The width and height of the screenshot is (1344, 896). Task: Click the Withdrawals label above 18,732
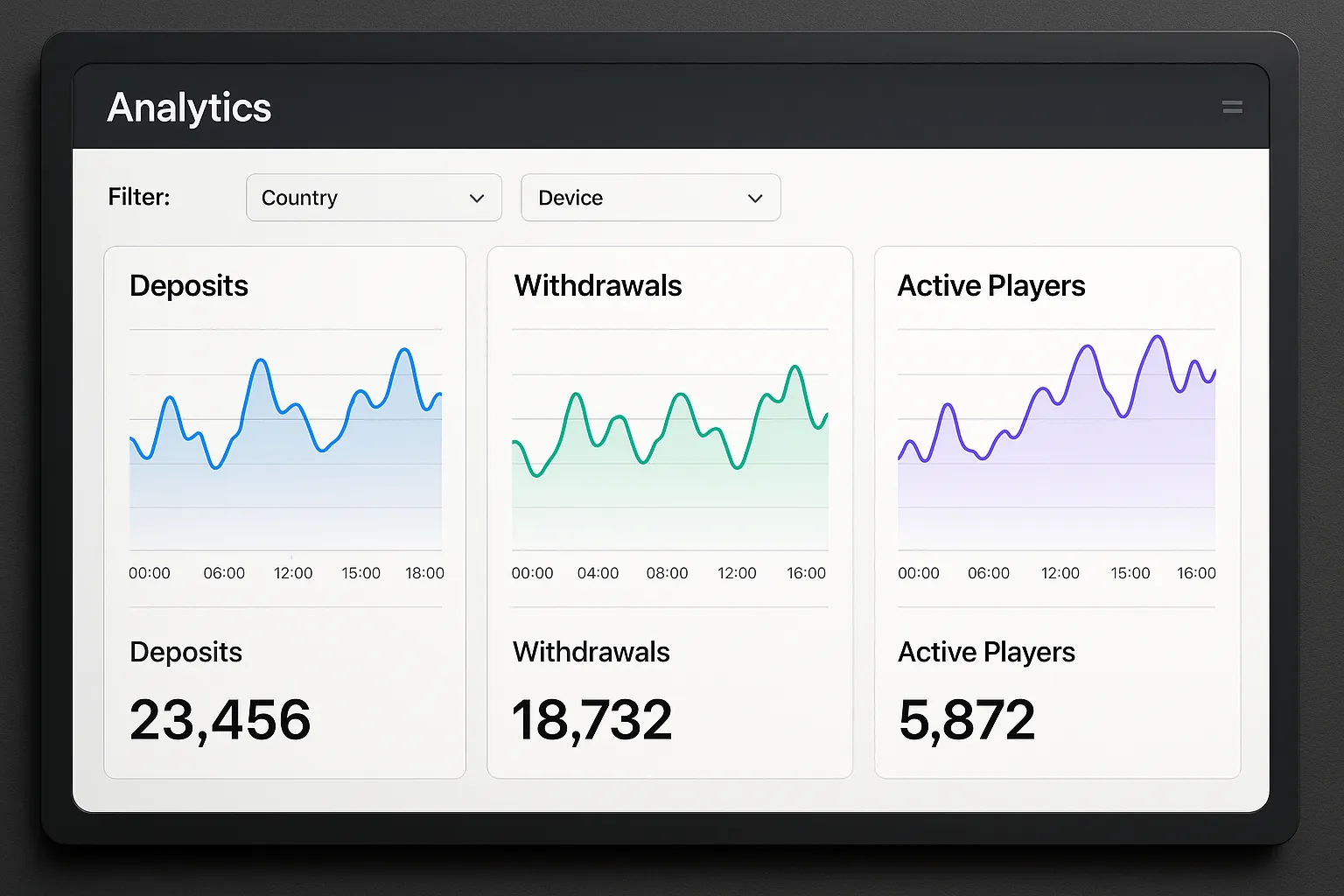point(591,652)
